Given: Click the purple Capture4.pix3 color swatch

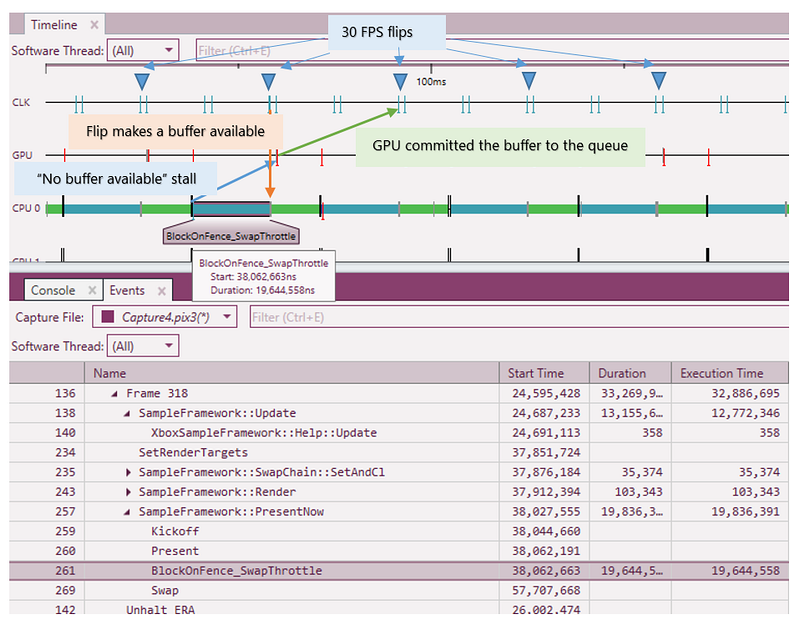Looking at the screenshot, I should [108, 317].
